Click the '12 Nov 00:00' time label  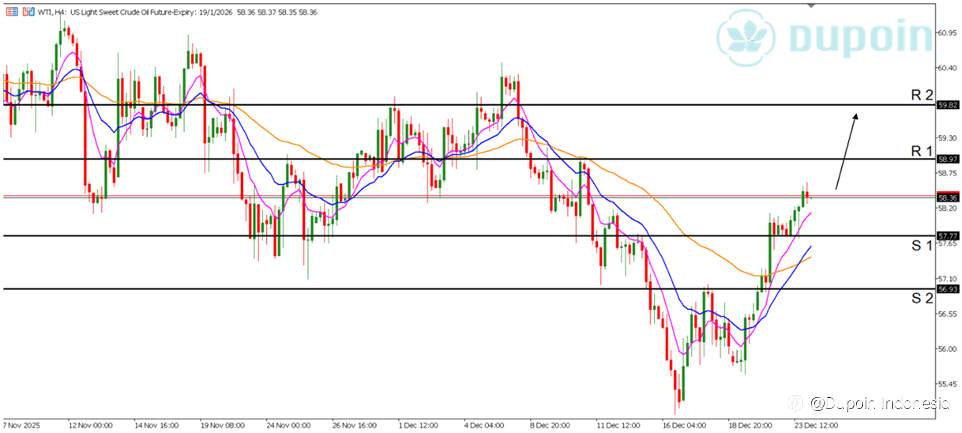click(93, 424)
